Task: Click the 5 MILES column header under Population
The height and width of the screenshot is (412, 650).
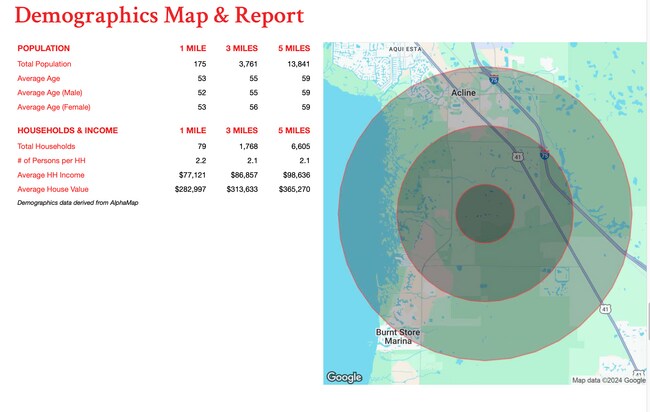Action: [294, 48]
